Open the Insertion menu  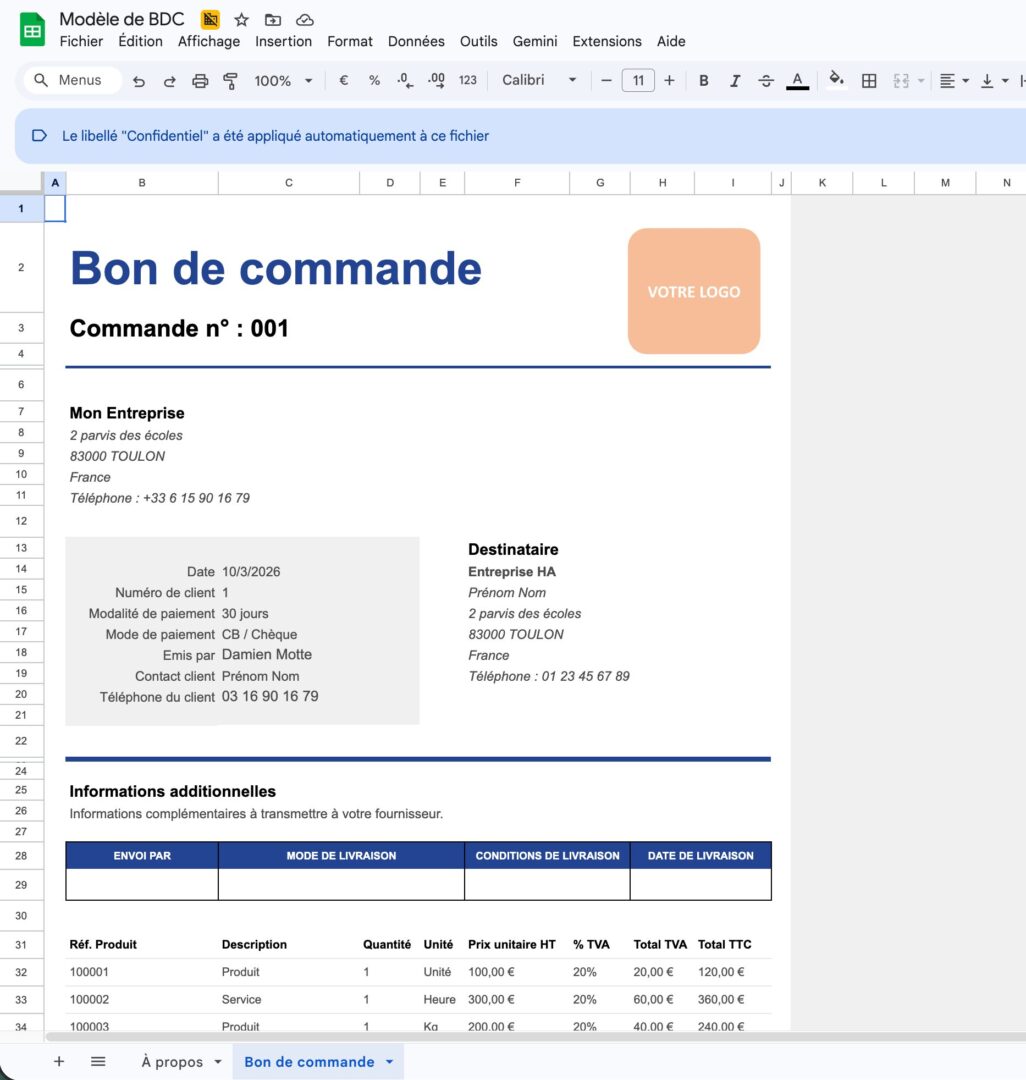(x=283, y=41)
